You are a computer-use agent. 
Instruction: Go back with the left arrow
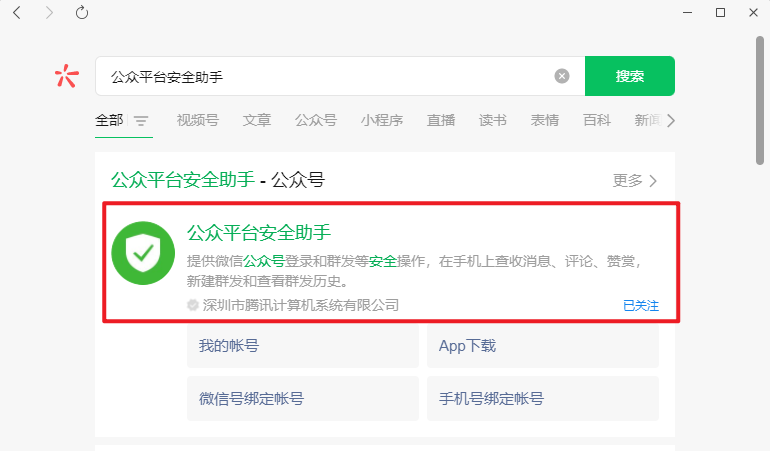pos(17,12)
